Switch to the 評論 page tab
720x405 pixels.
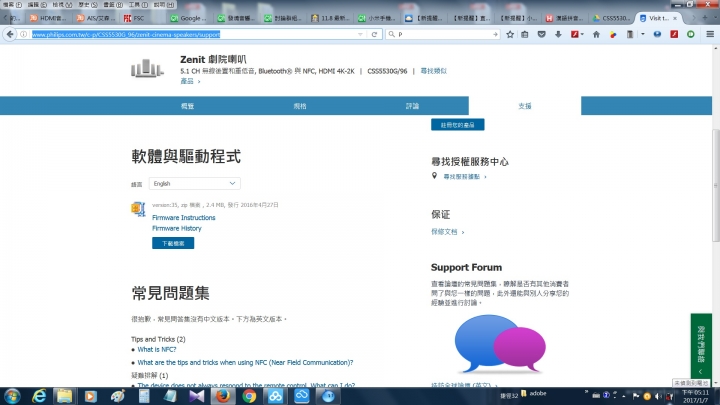click(412, 106)
